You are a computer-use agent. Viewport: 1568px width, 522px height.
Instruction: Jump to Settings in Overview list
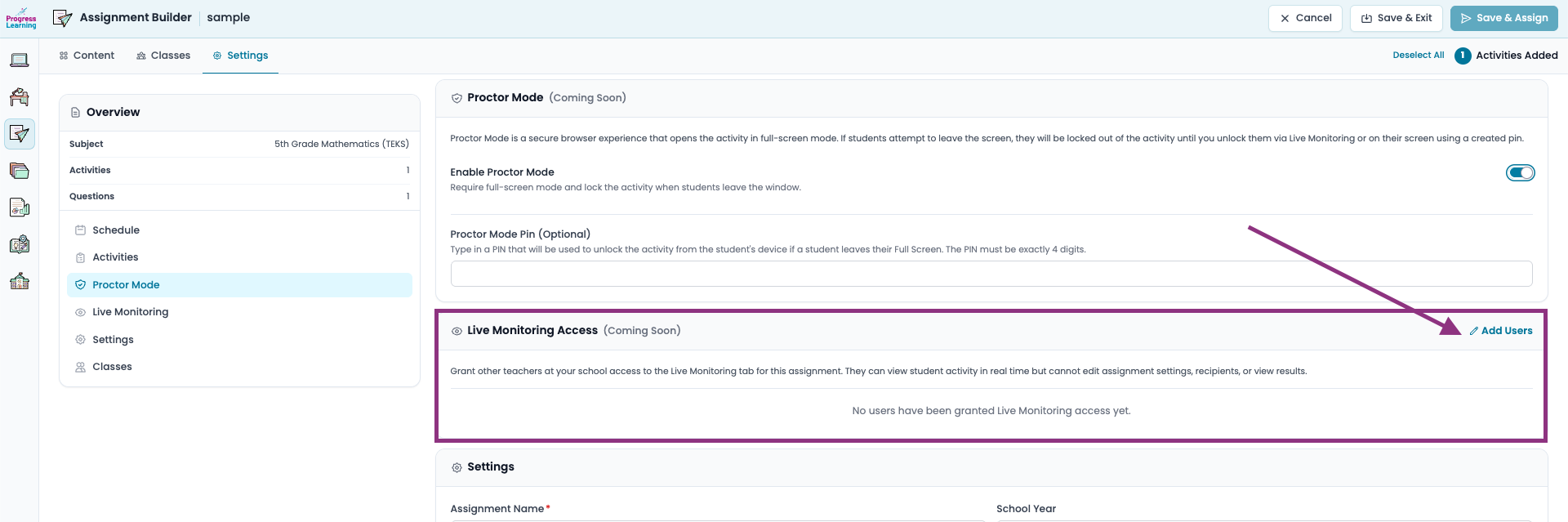coord(239,340)
